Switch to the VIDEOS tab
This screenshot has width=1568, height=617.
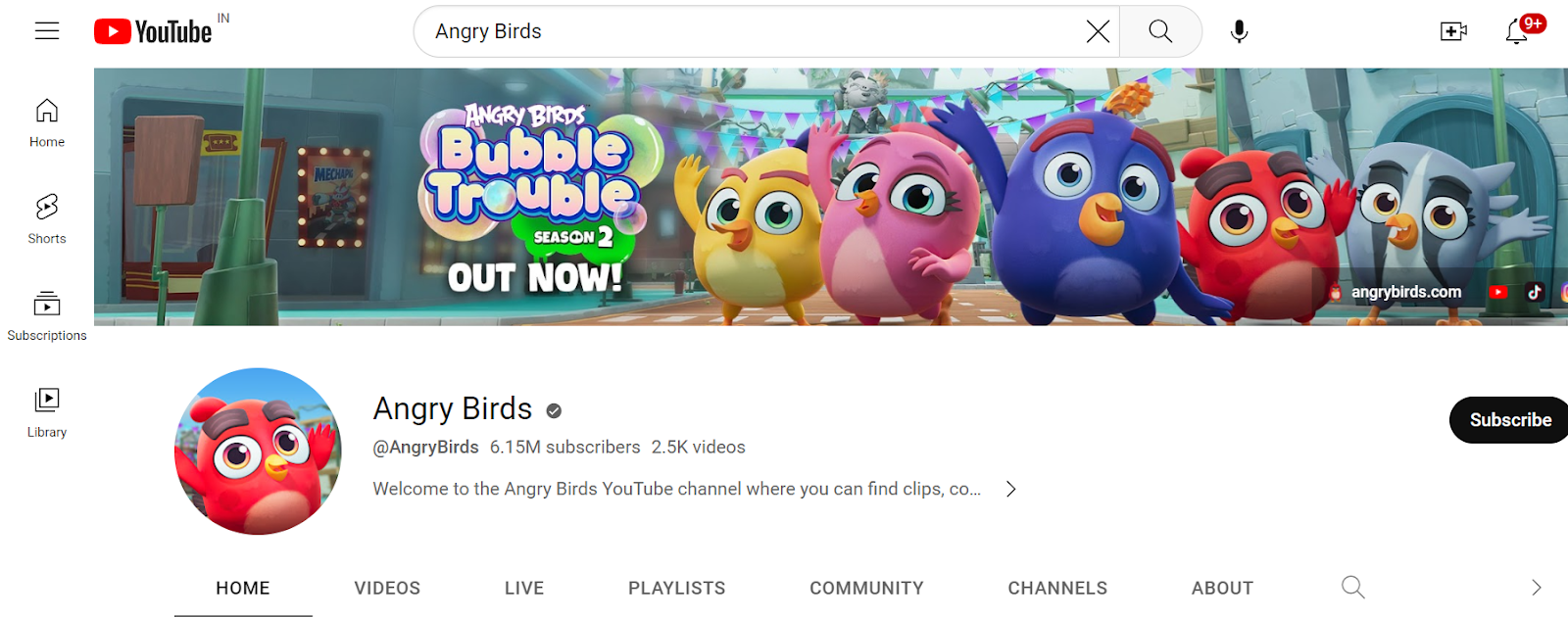pos(387,589)
